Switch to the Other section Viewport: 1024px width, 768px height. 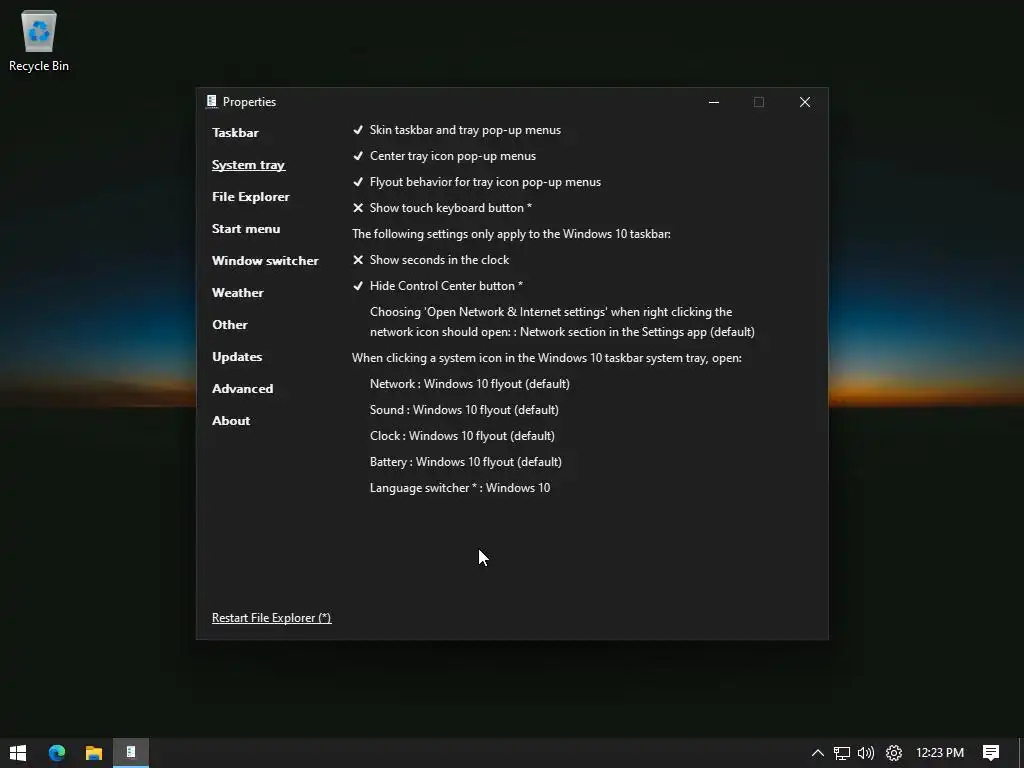point(230,325)
